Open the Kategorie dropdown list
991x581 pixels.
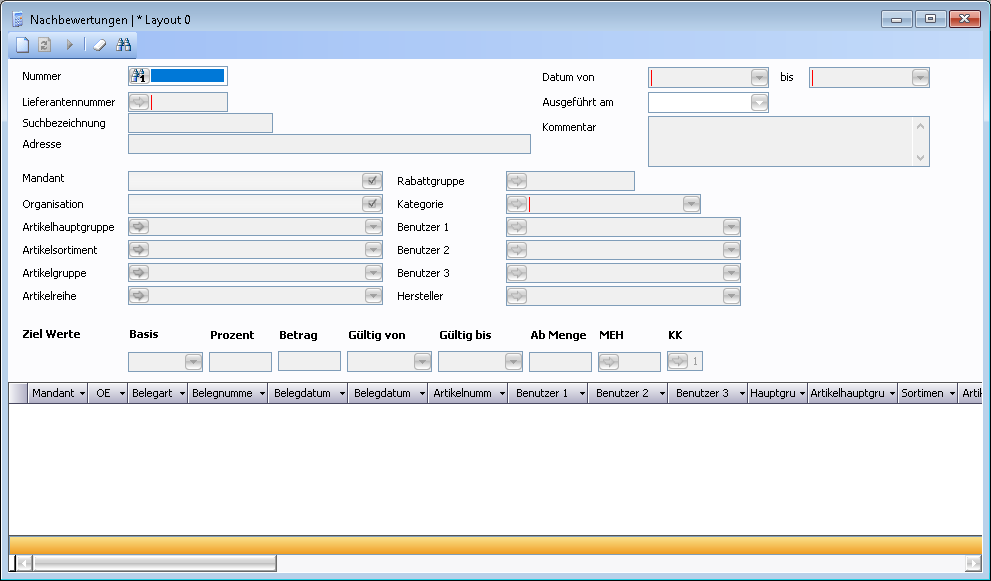[x=691, y=204]
